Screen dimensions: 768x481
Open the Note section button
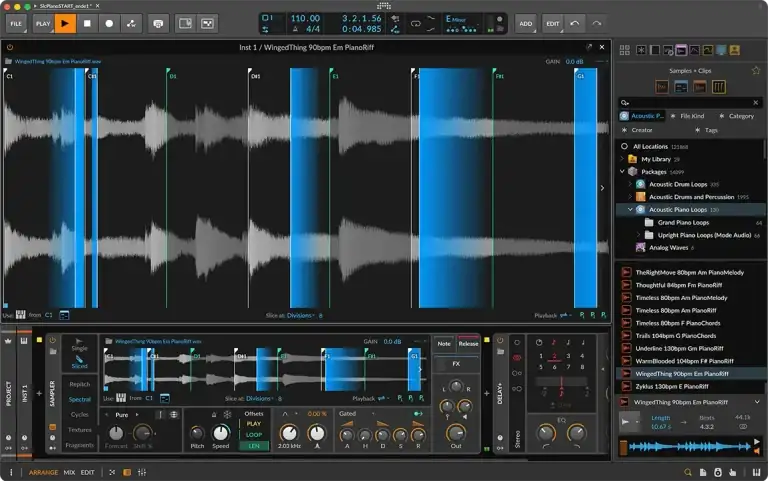(x=444, y=343)
